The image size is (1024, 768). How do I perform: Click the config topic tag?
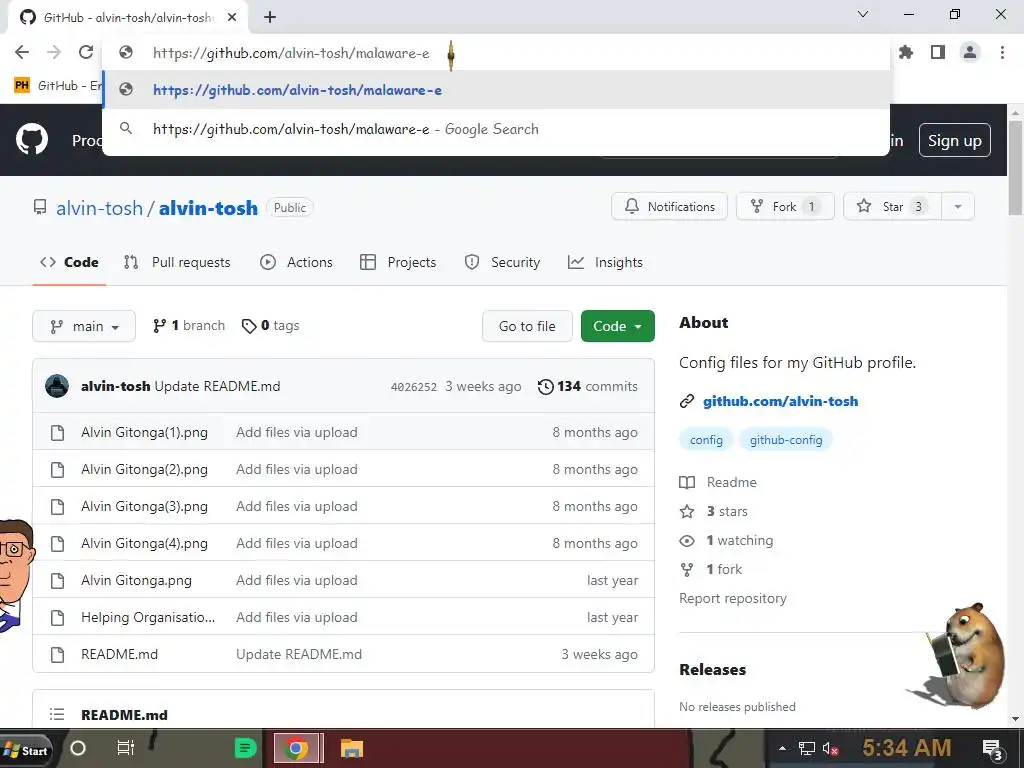[x=707, y=440]
